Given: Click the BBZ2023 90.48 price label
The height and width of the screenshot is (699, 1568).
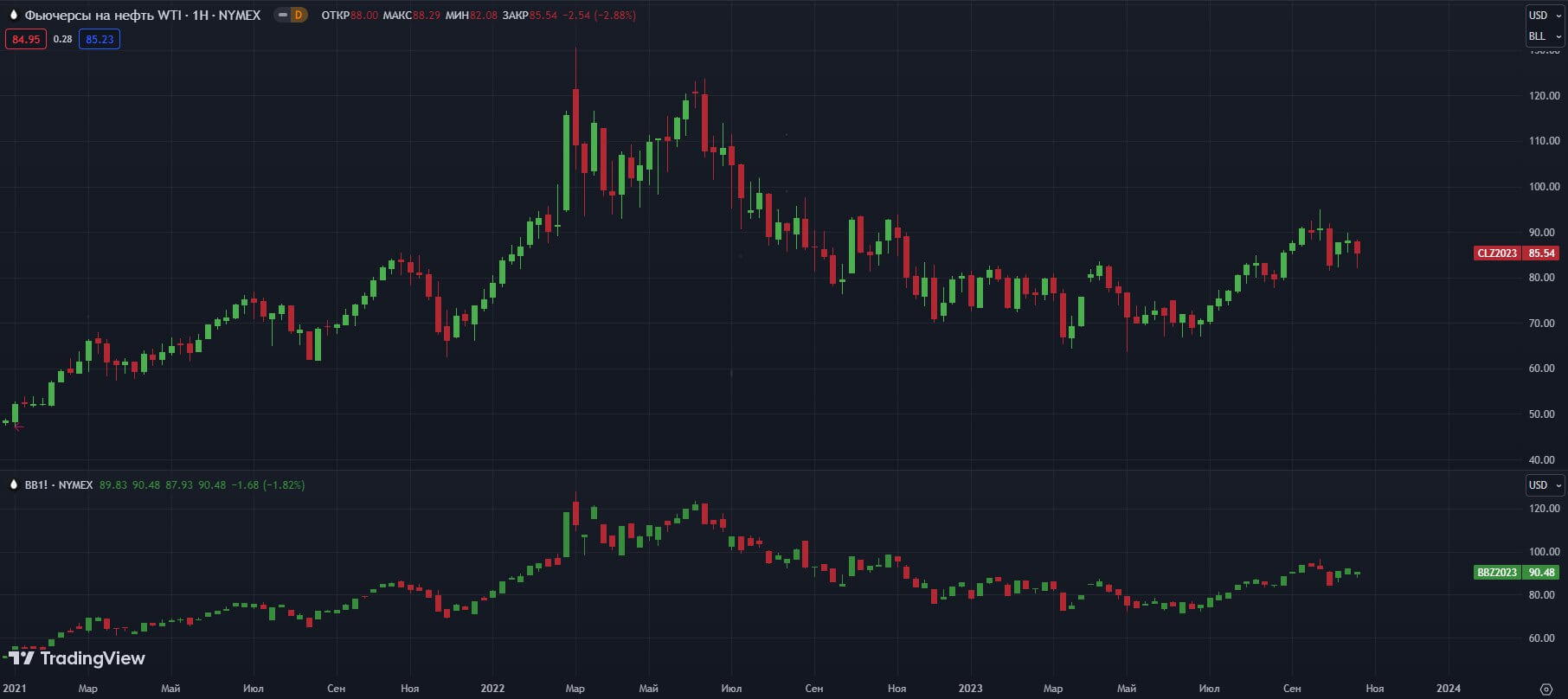Looking at the screenshot, I should tap(1516, 572).
